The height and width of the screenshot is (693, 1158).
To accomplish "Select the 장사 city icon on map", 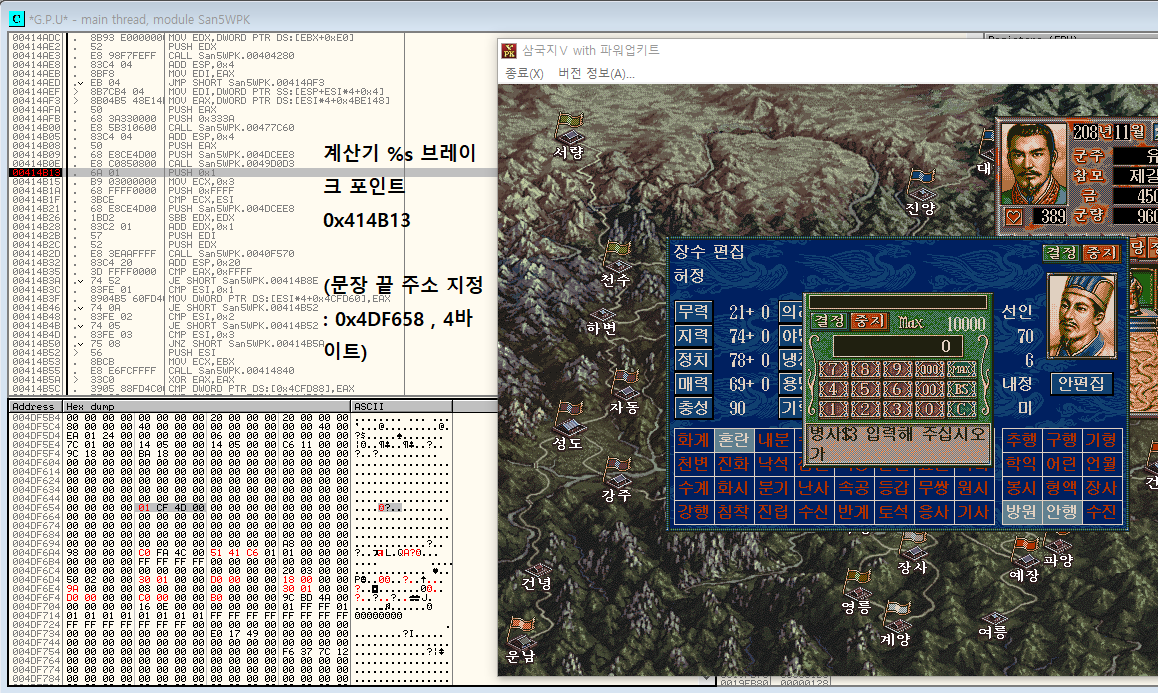I will [x=914, y=553].
